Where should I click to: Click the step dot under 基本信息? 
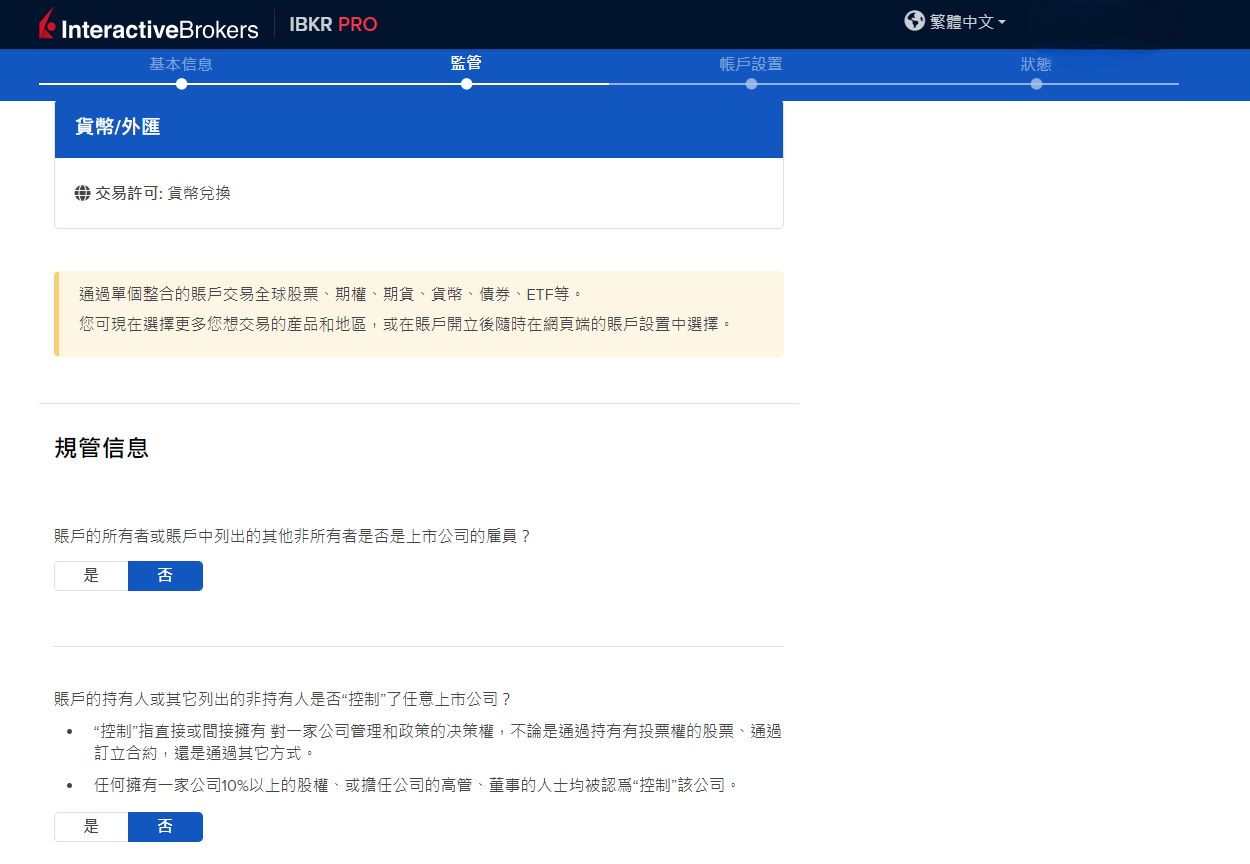[181, 84]
